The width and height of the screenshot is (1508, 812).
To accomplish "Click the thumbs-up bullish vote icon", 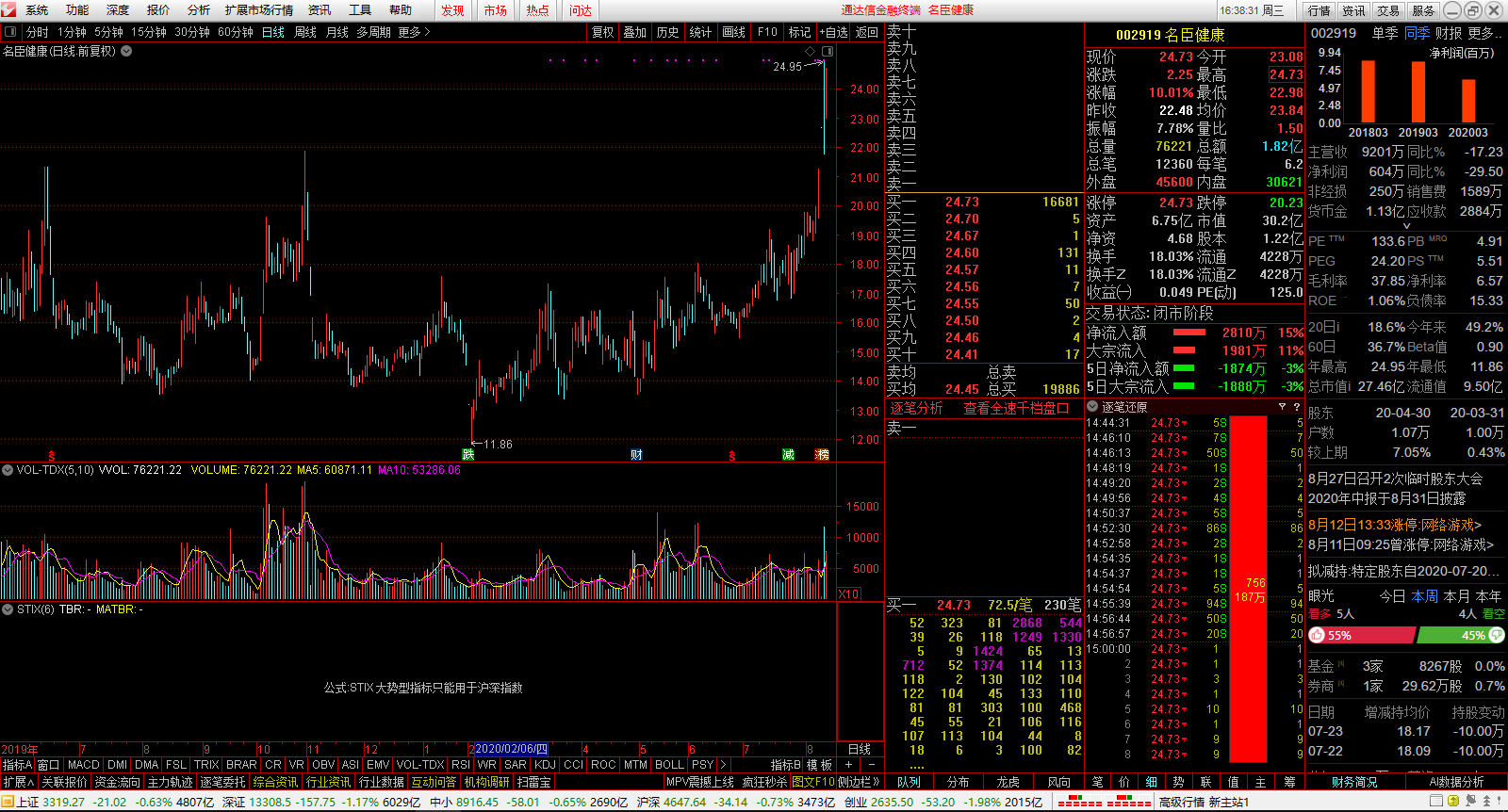I will 1318,636.
